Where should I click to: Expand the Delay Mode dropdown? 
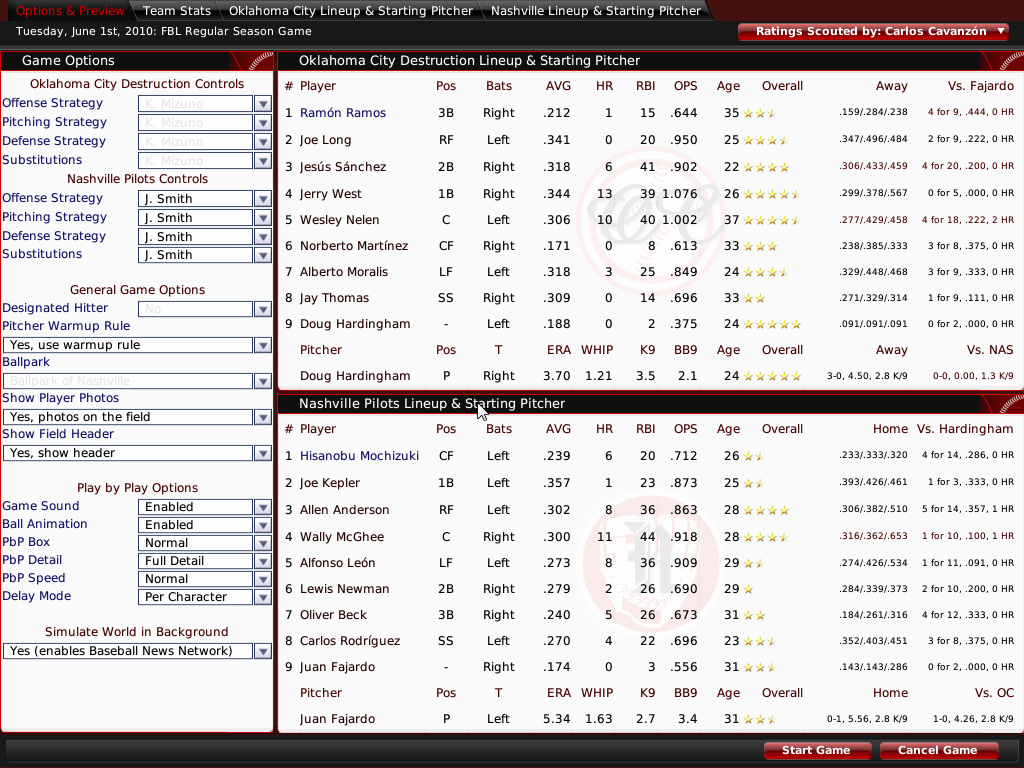point(262,597)
